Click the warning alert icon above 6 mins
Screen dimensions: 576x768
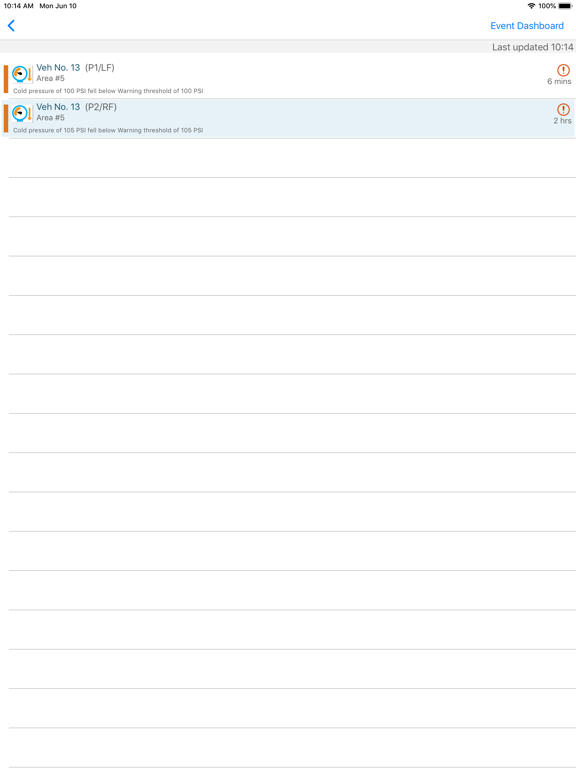pyautogui.click(x=563, y=70)
